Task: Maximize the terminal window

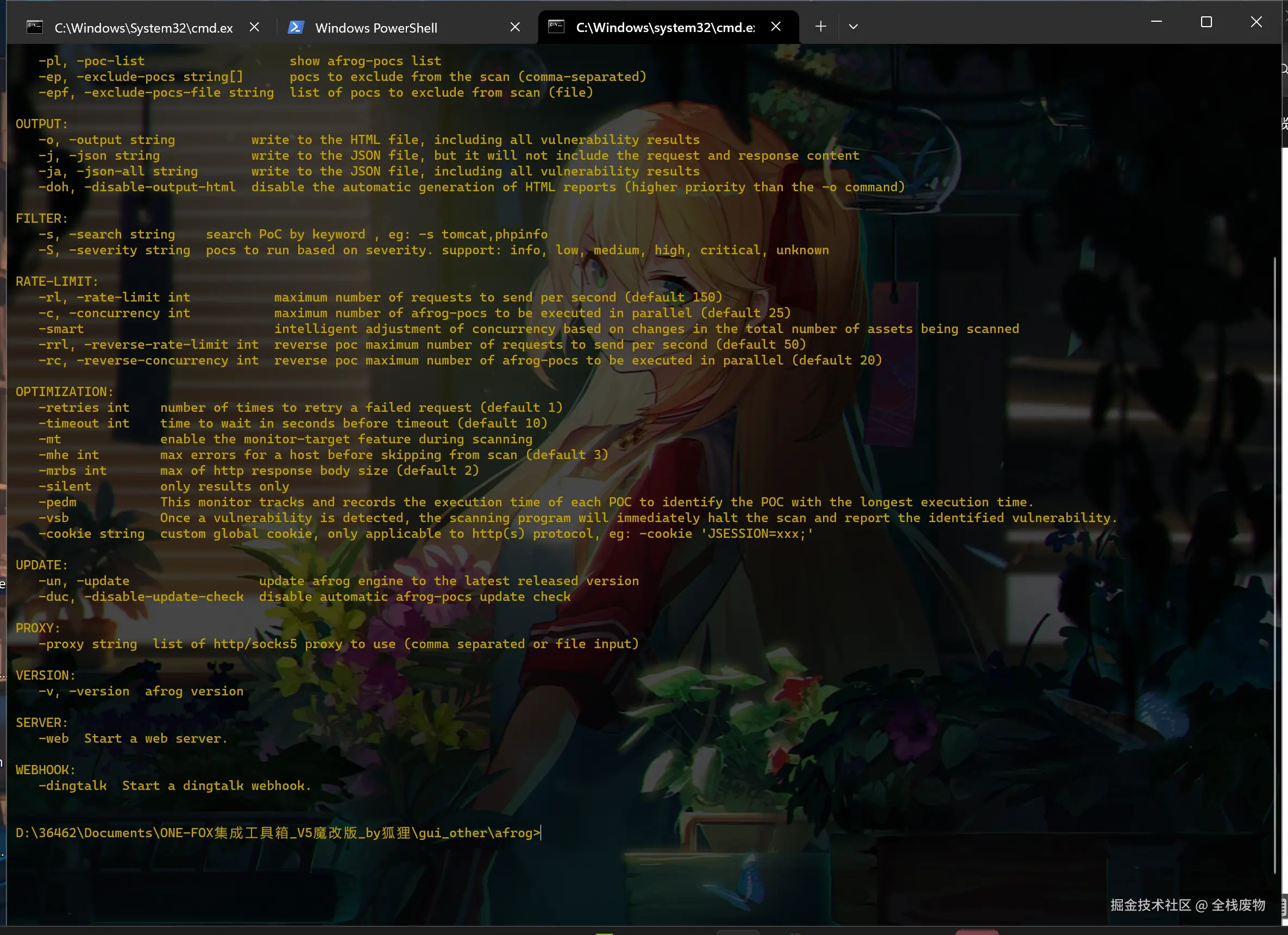Action: click(x=1206, y=22)
